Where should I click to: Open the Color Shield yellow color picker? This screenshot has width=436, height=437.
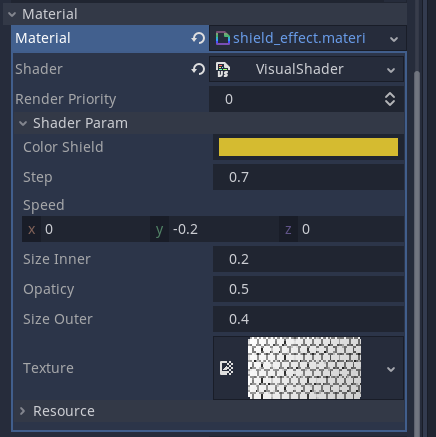pos(308,147)
